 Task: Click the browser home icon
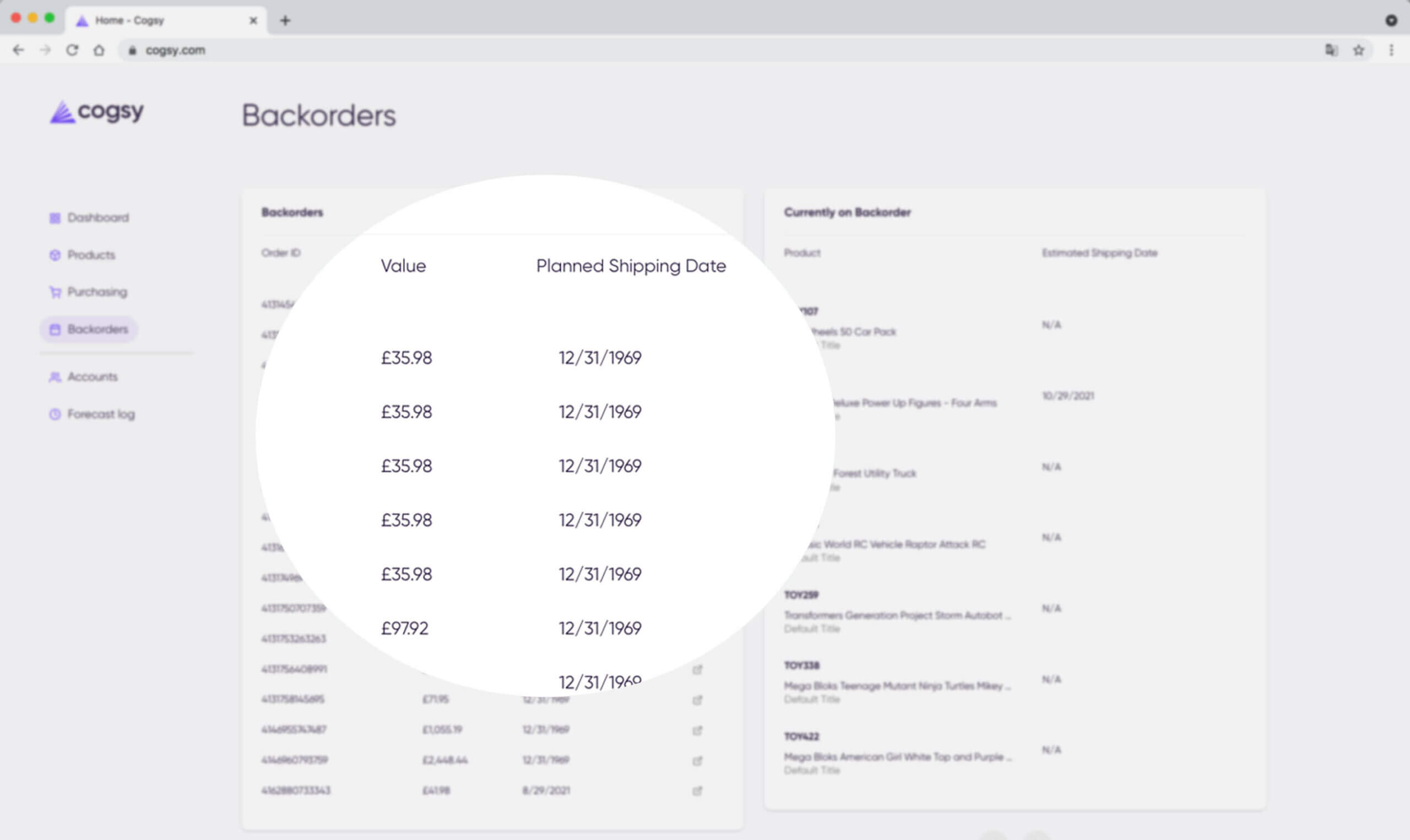99,50
